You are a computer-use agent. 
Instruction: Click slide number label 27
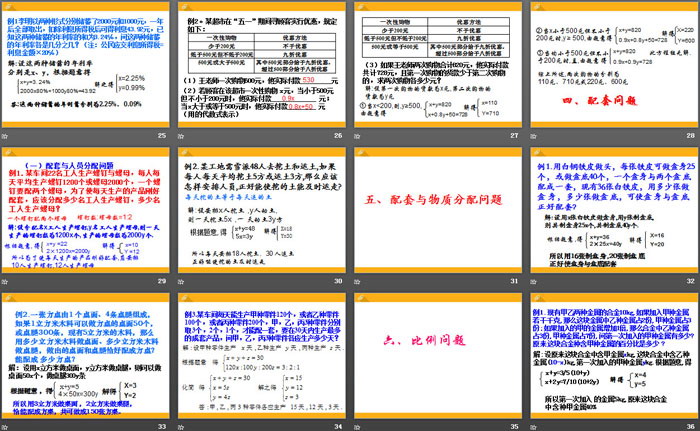(x=514, y=135)
